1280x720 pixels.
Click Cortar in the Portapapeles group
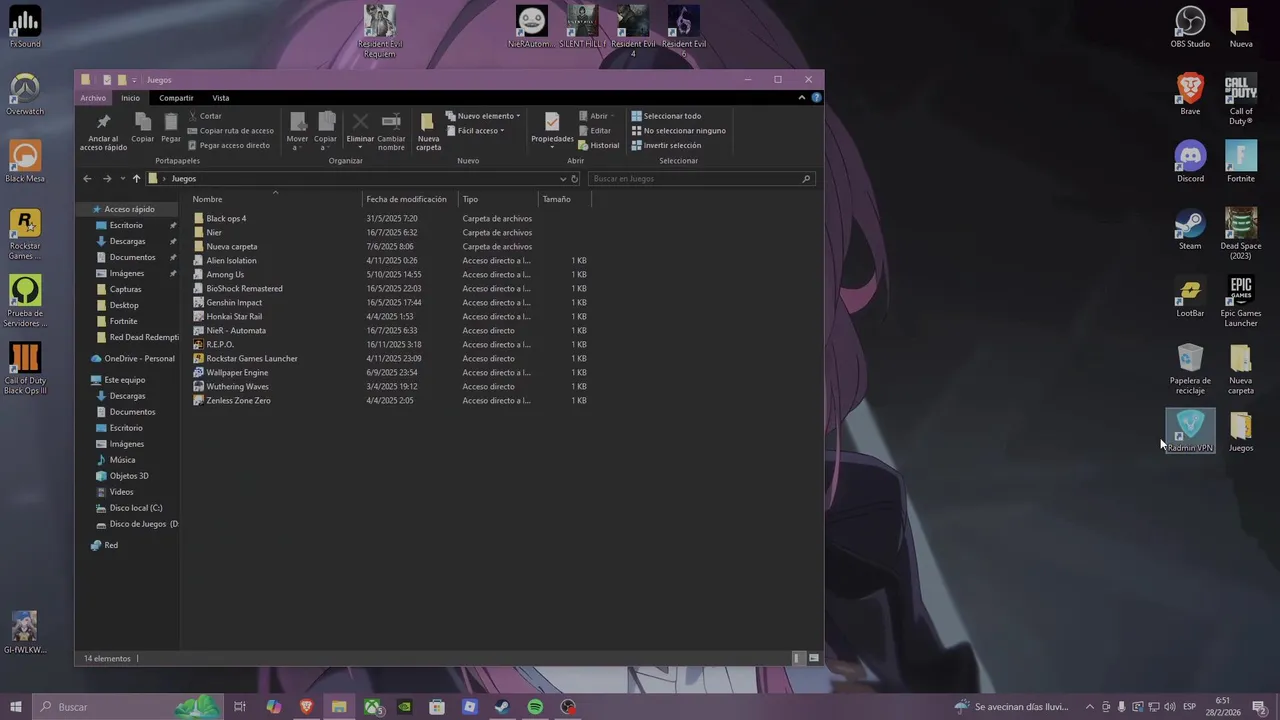point(204,116)
